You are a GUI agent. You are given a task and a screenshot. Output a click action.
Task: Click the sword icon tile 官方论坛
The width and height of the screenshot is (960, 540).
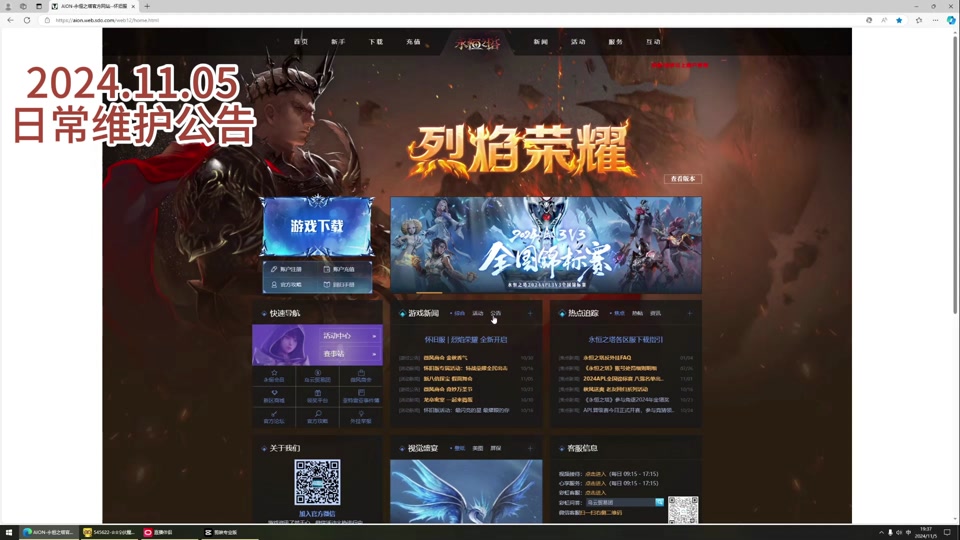[274, 417]
